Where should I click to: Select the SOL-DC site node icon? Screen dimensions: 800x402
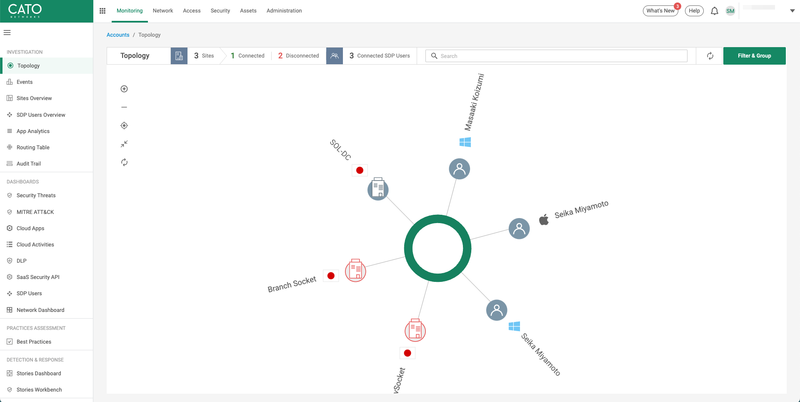coord(377,188)
